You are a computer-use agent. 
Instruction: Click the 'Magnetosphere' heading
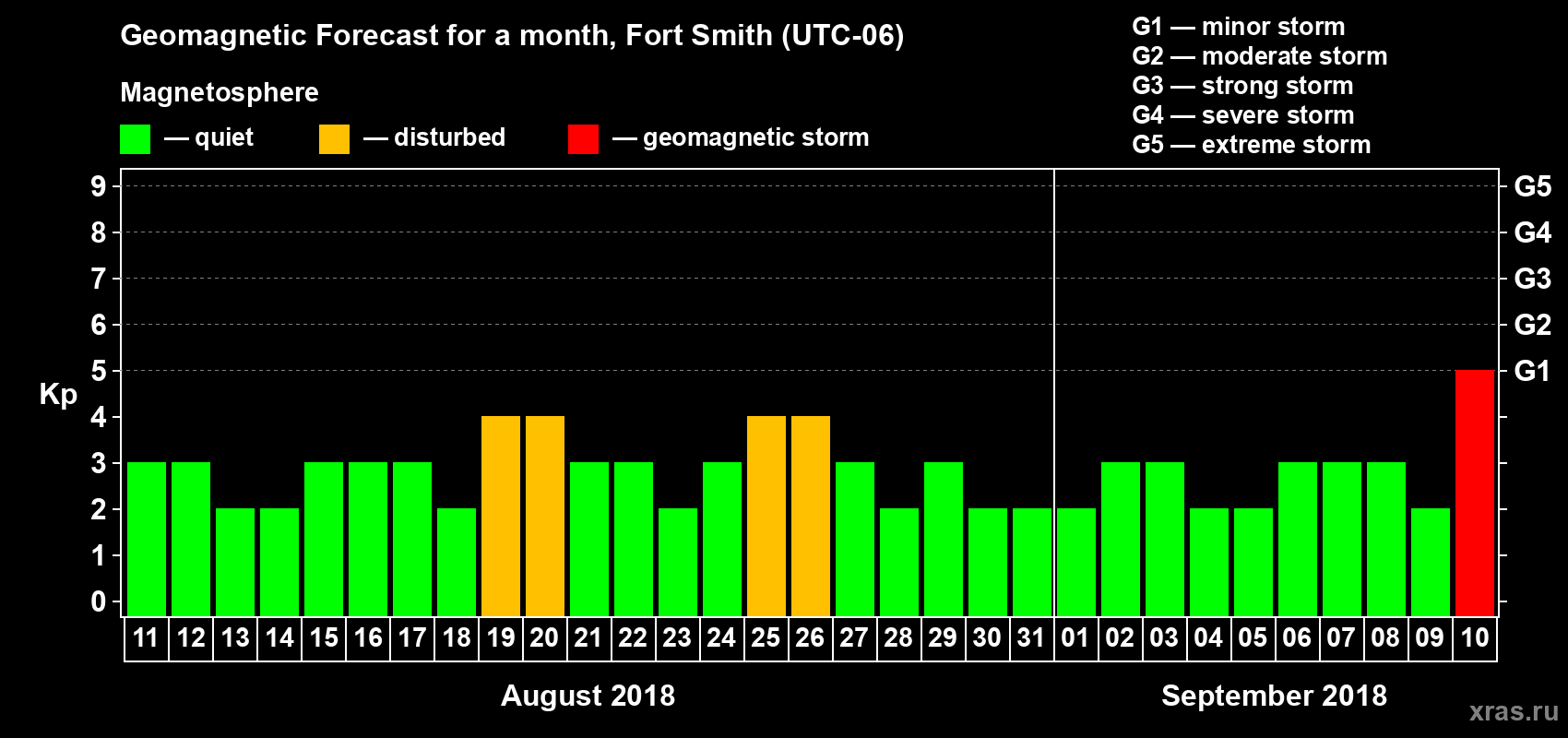[x=220, y=92]
